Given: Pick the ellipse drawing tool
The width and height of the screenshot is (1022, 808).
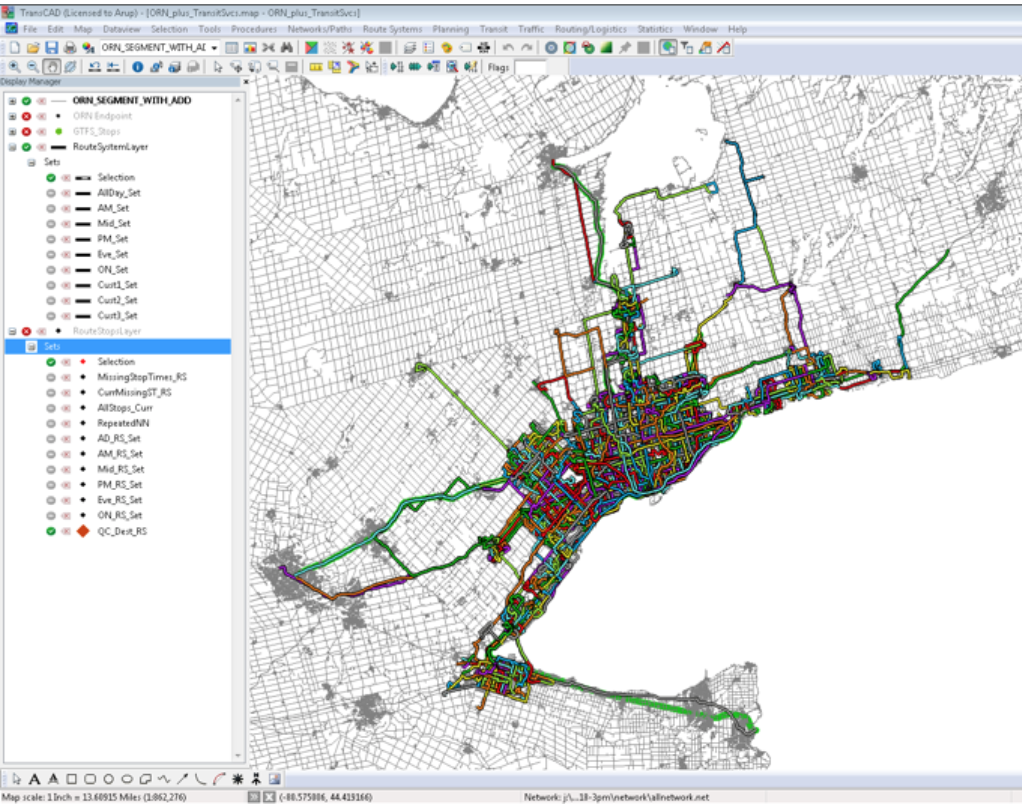Looking at the screenshot, I should pos(126,779).
